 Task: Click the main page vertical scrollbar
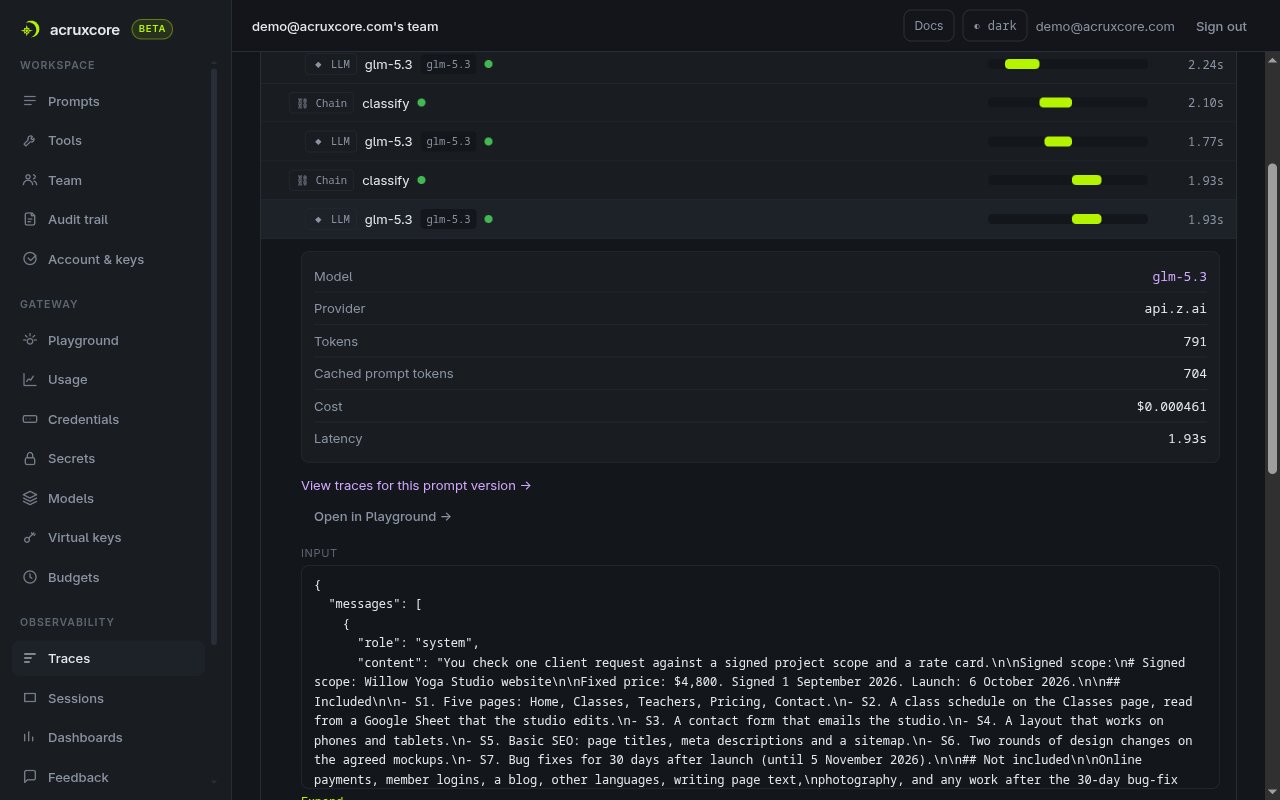pyautogui.click(x=1272, y=318)
